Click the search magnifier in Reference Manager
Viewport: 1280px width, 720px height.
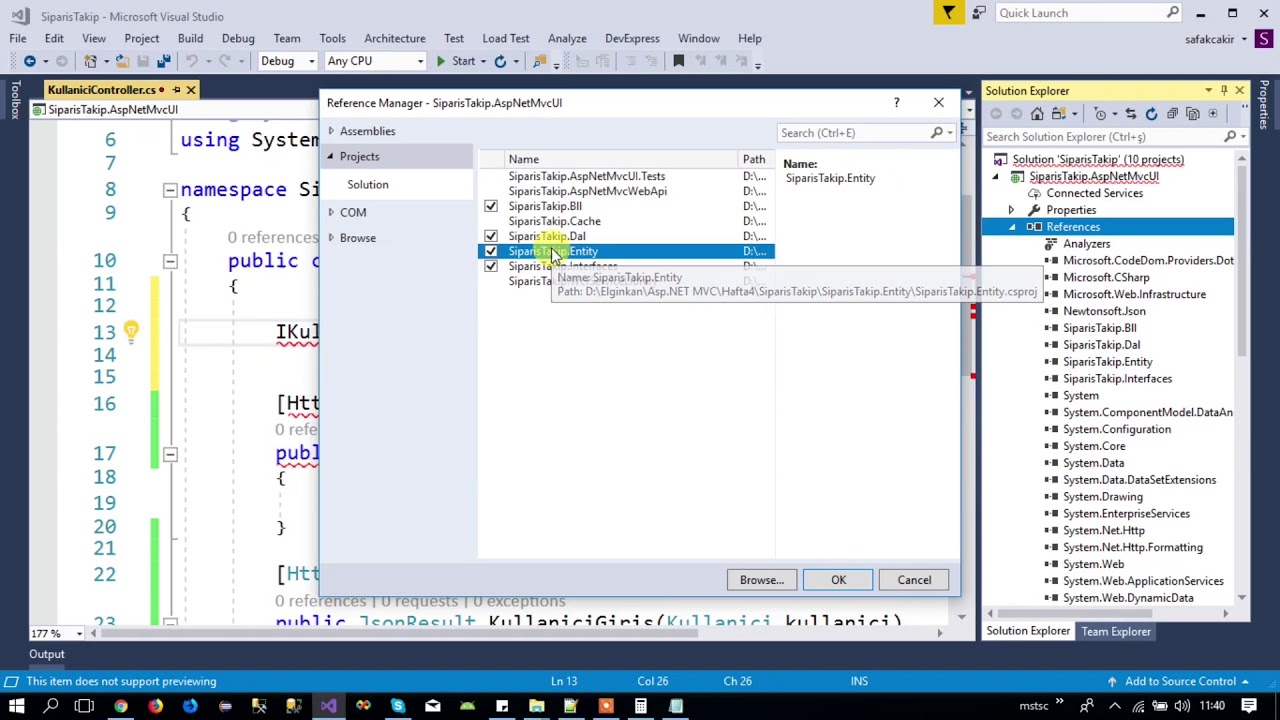coord(937,133)
